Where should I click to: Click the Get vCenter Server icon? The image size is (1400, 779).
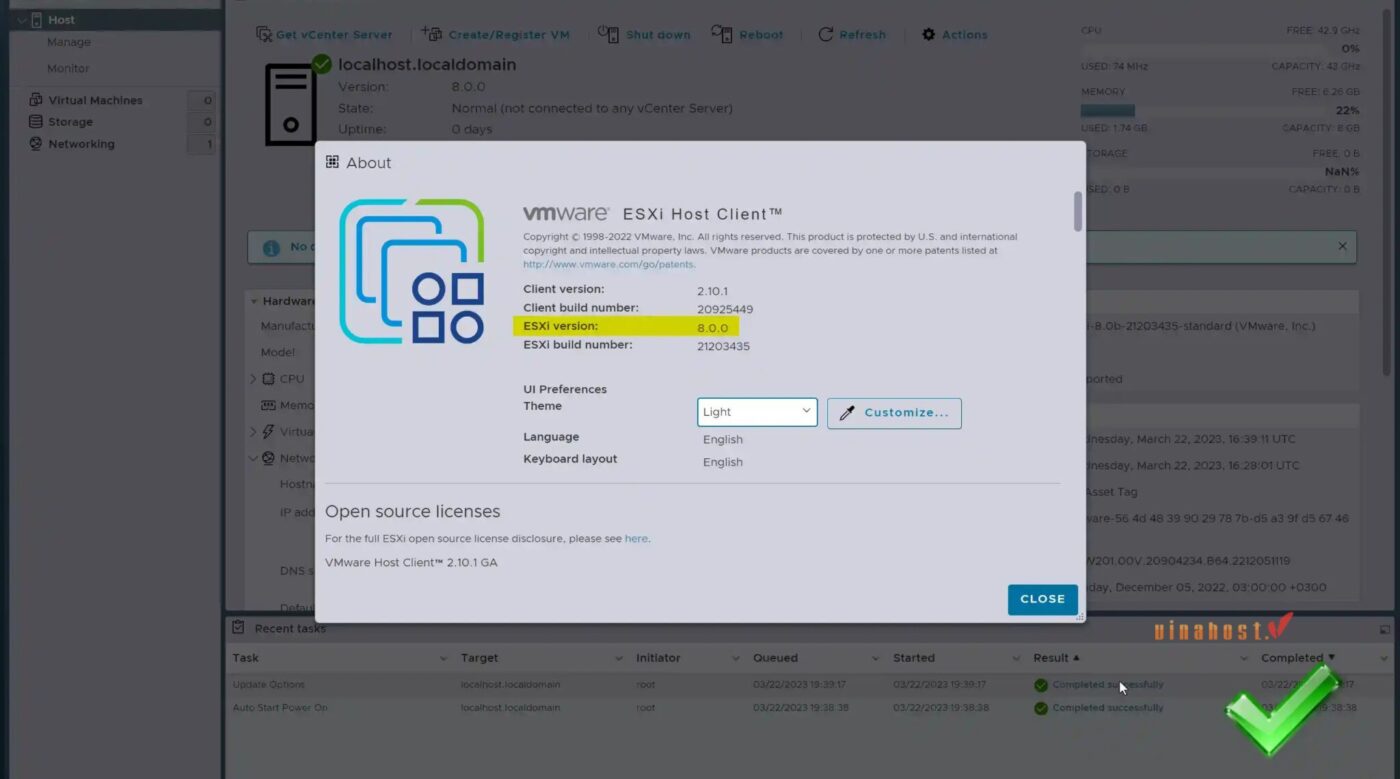[263, 34]
